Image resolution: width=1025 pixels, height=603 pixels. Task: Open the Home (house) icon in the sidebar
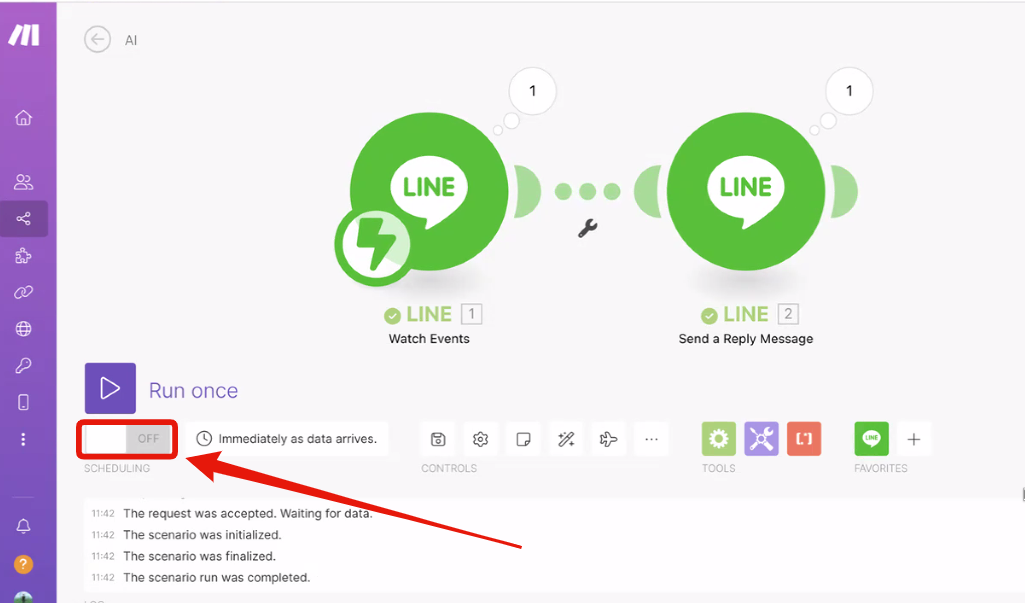point(24,118)
